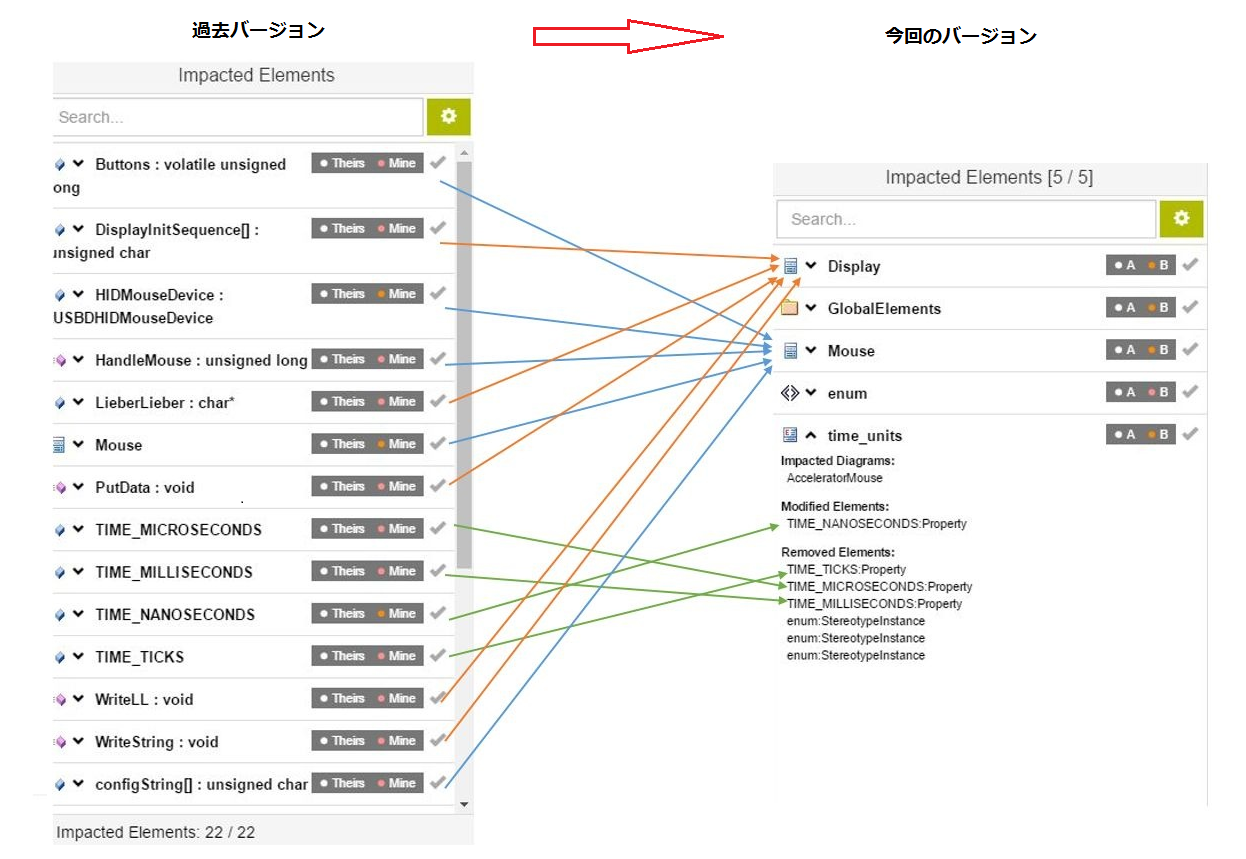The height and width of the screenshot is (859, 1246).
Task: Expand the HandleMouse row
Action: 78,360
